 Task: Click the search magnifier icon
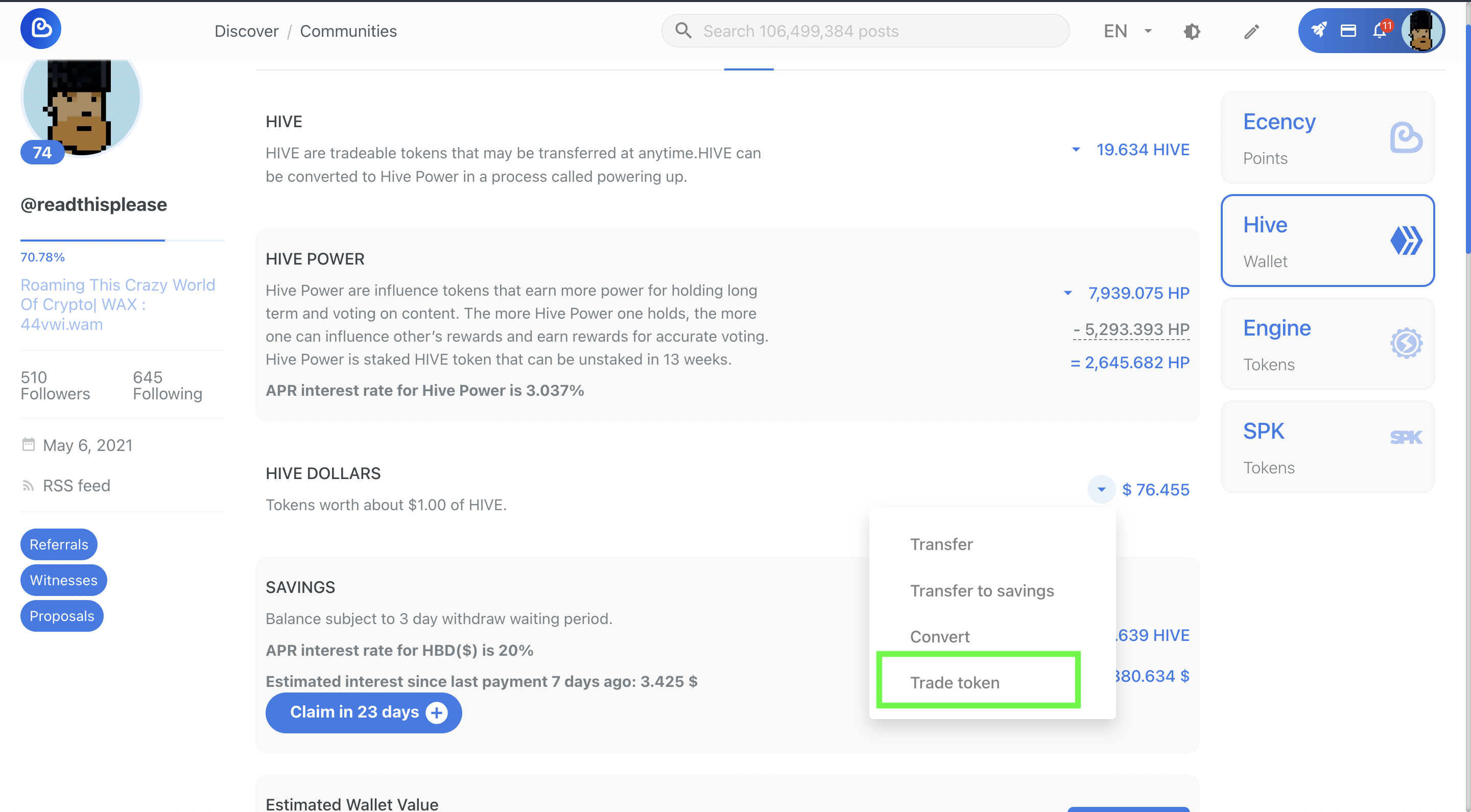(x=683, y=31)
